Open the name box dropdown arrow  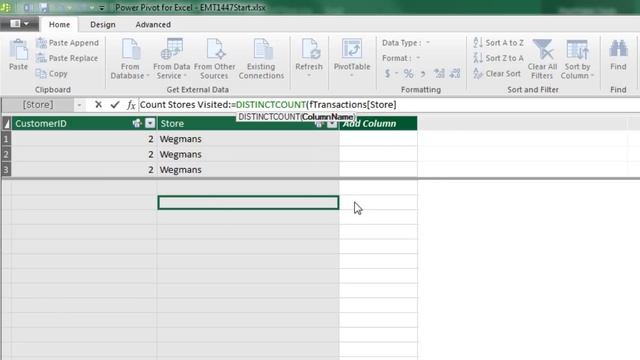(79, 105)
